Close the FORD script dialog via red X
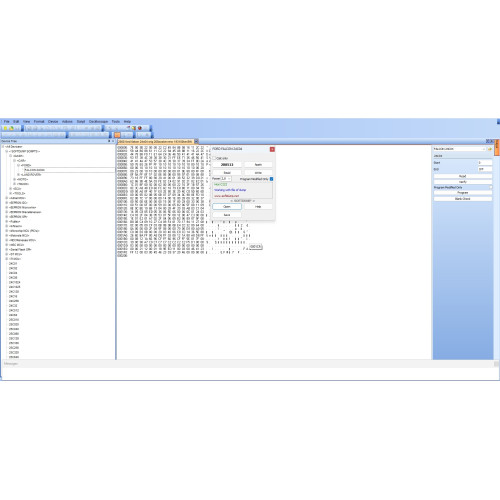This screenshot has height=500, width=500. pos(272,149)
